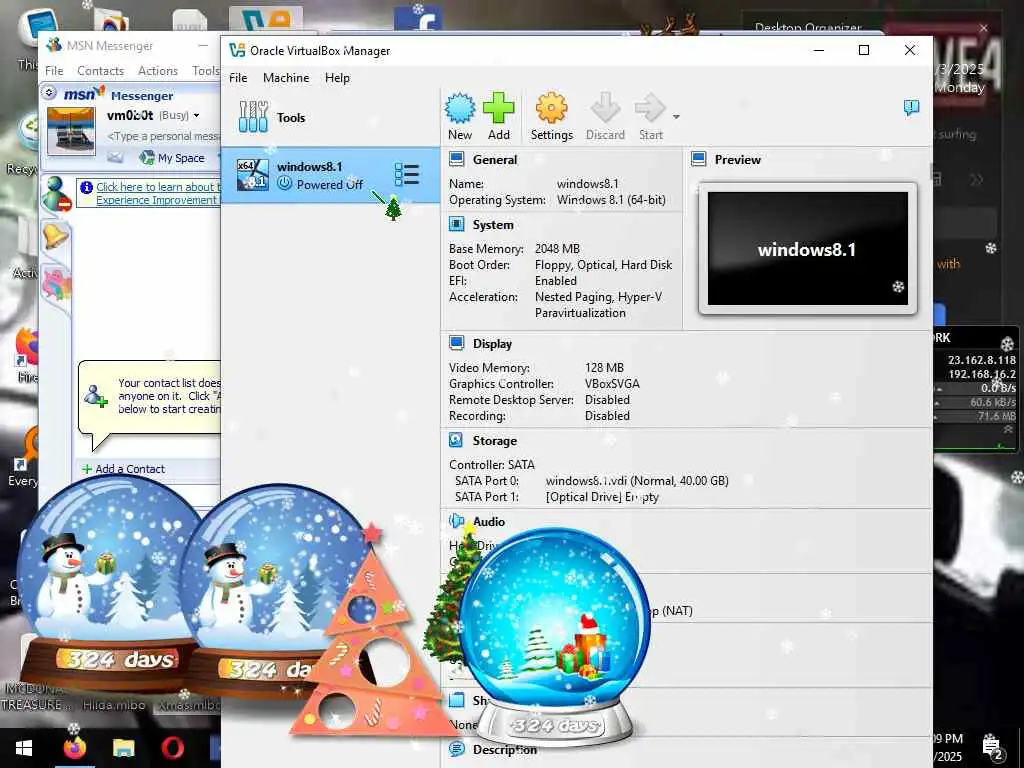Open the windows8.1 machine tools list menu
1024x768 pixels.
tap(406, 174)
